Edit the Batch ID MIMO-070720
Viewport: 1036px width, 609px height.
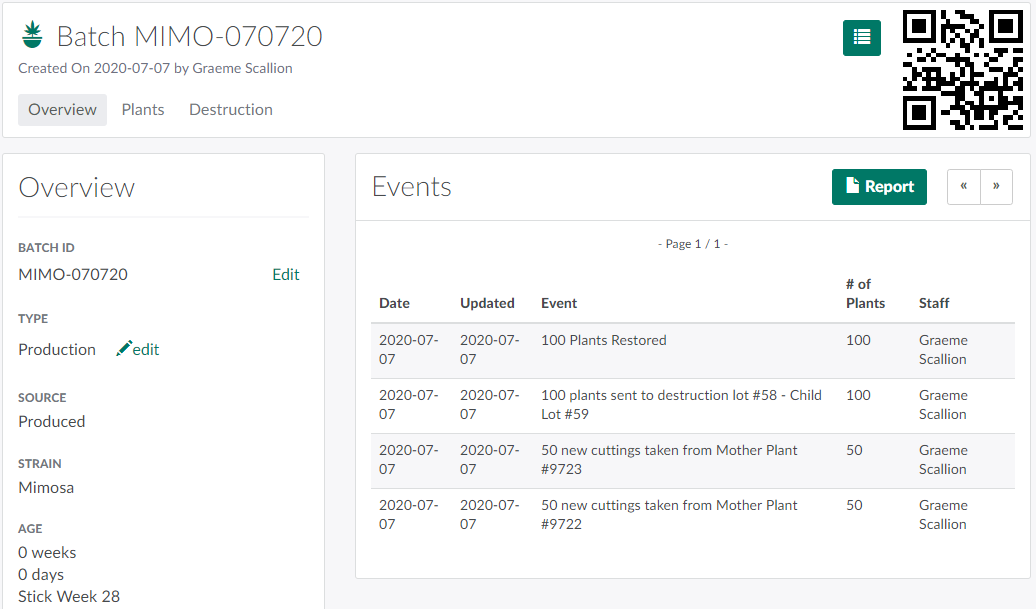pyautogui.click(x=285, y=275)
